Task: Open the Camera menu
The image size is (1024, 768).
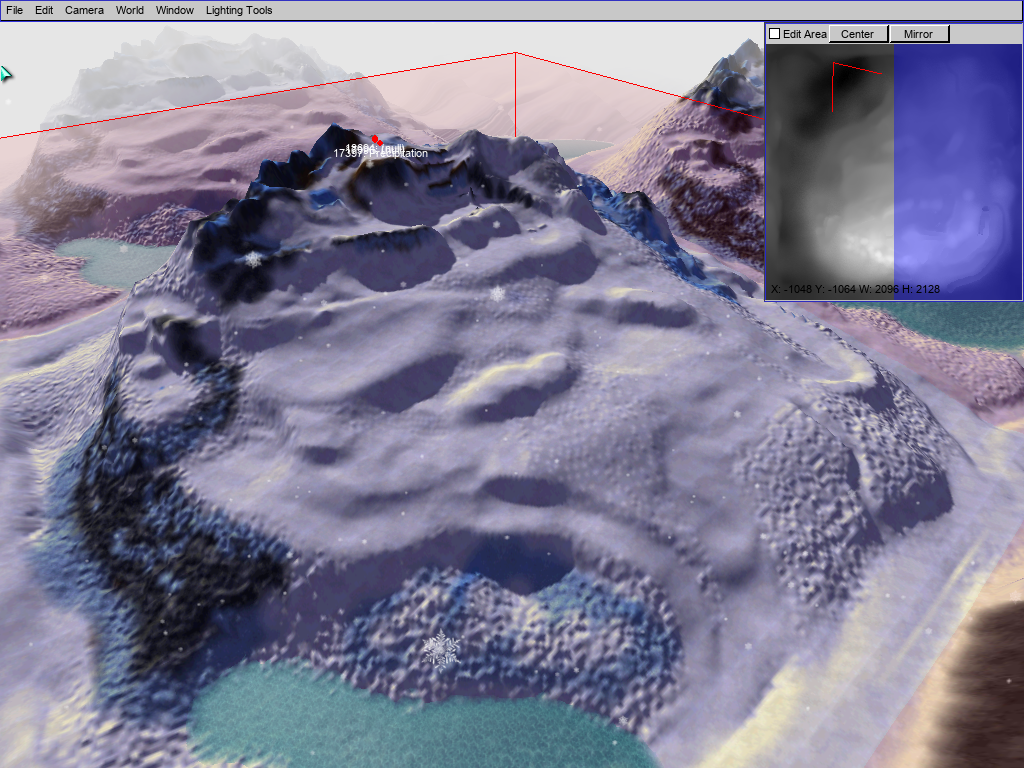Action: 84,10
